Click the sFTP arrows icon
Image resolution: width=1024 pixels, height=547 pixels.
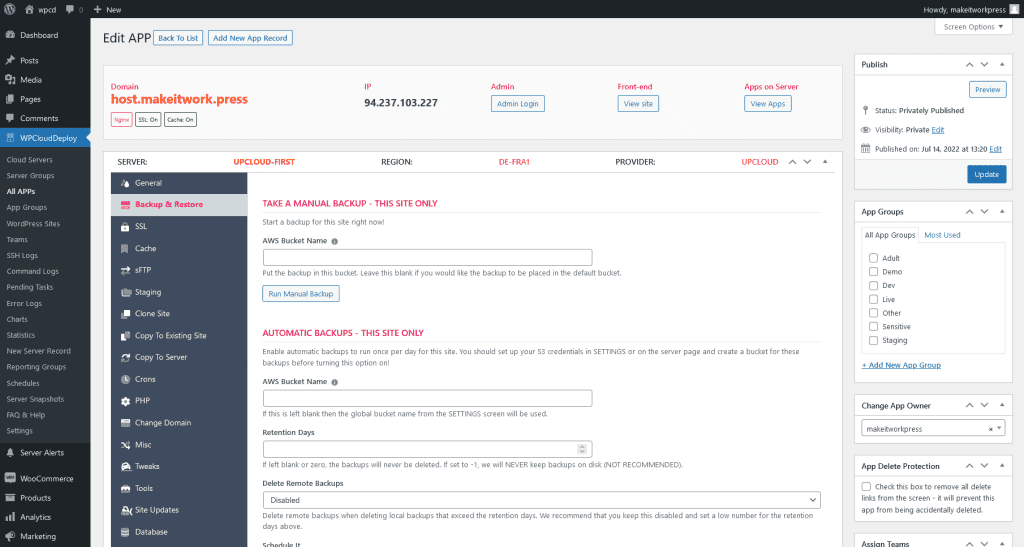[125, 270]
